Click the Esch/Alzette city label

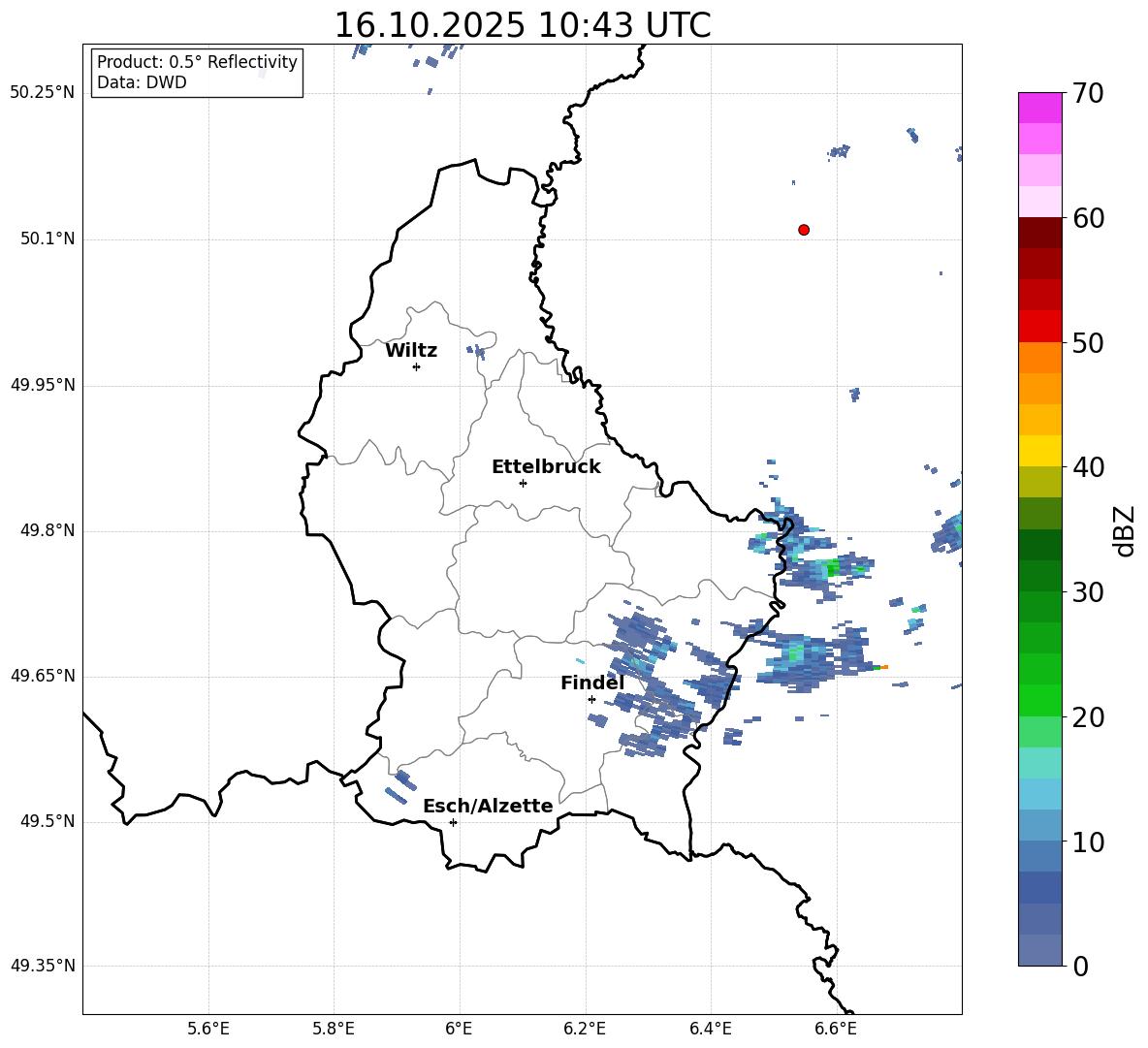click(488, 806)
